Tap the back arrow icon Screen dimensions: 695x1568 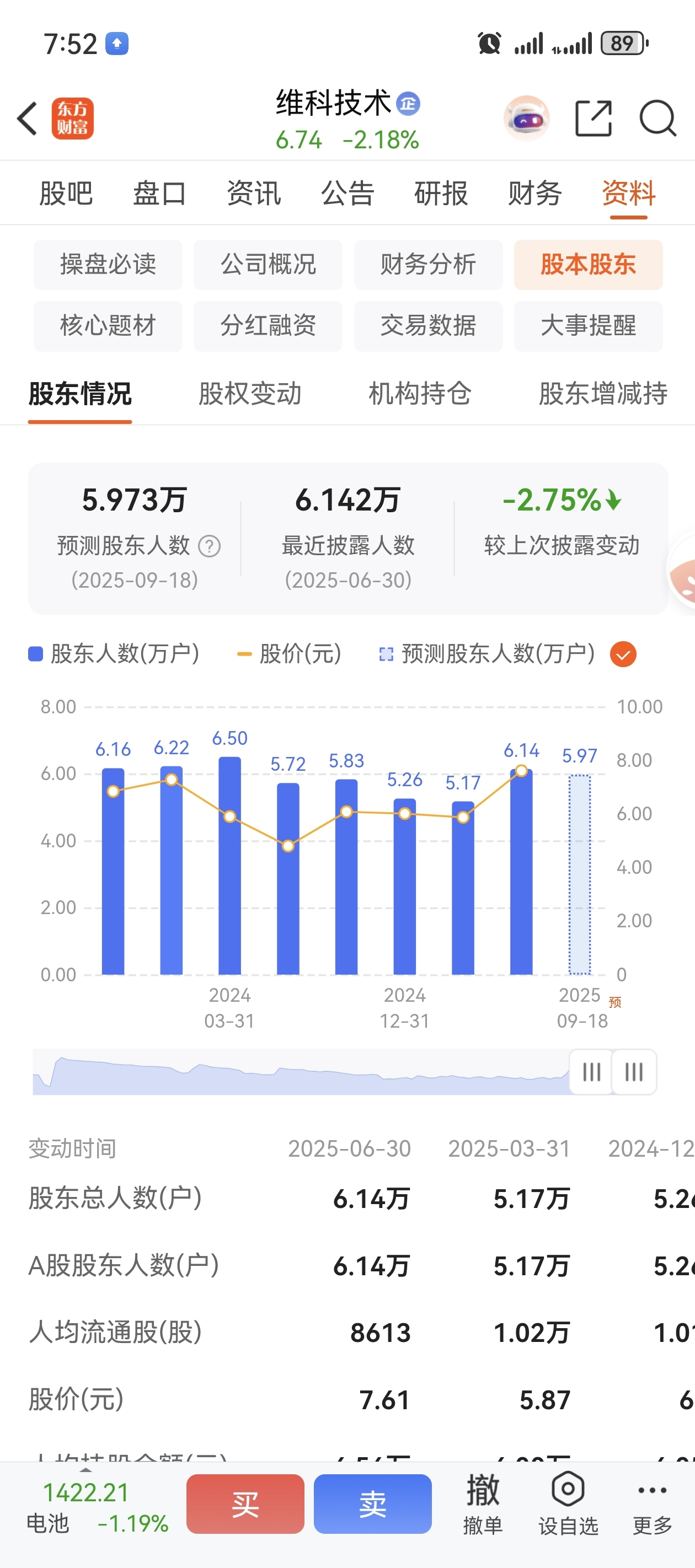point(28,118)
